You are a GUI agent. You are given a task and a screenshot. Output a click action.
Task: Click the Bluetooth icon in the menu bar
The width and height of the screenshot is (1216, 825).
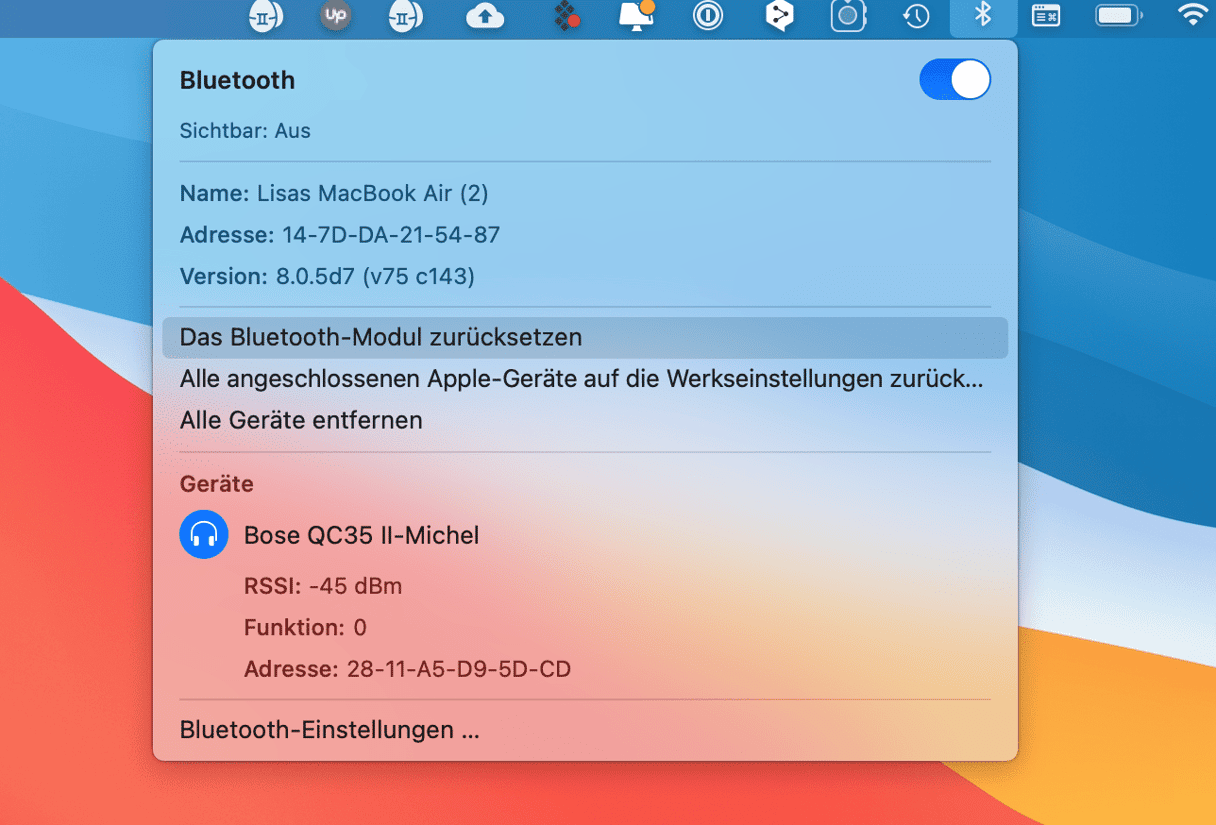[983, 15]
